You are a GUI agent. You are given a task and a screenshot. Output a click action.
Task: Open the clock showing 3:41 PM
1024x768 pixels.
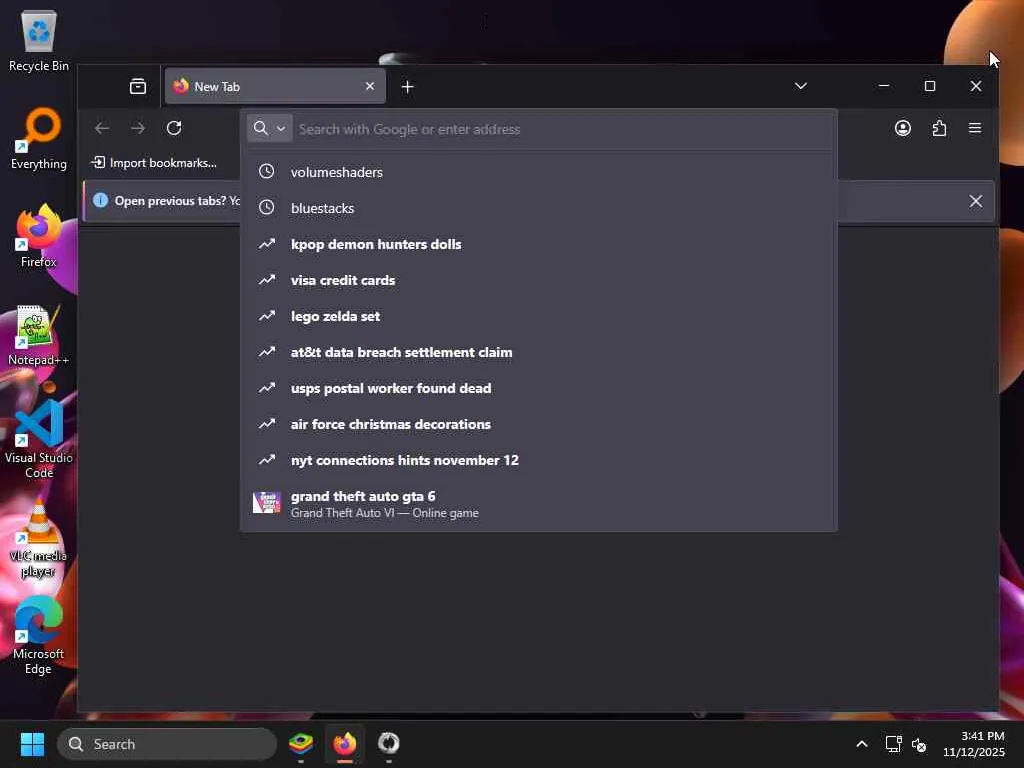(974, 744)
